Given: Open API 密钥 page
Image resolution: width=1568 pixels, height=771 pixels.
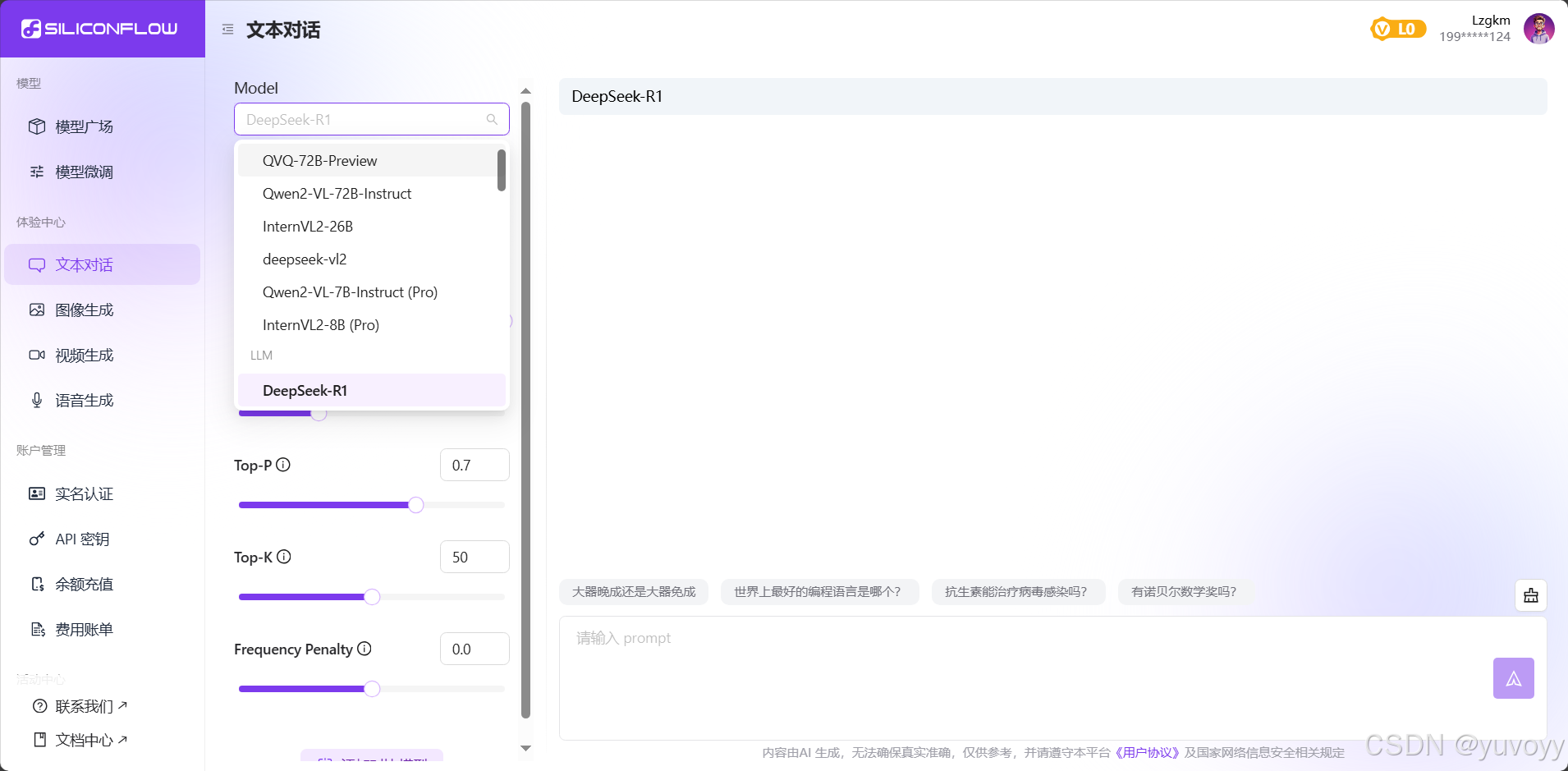Looking at the screenshot, I should pyautogui.click(x=102, y=539).
